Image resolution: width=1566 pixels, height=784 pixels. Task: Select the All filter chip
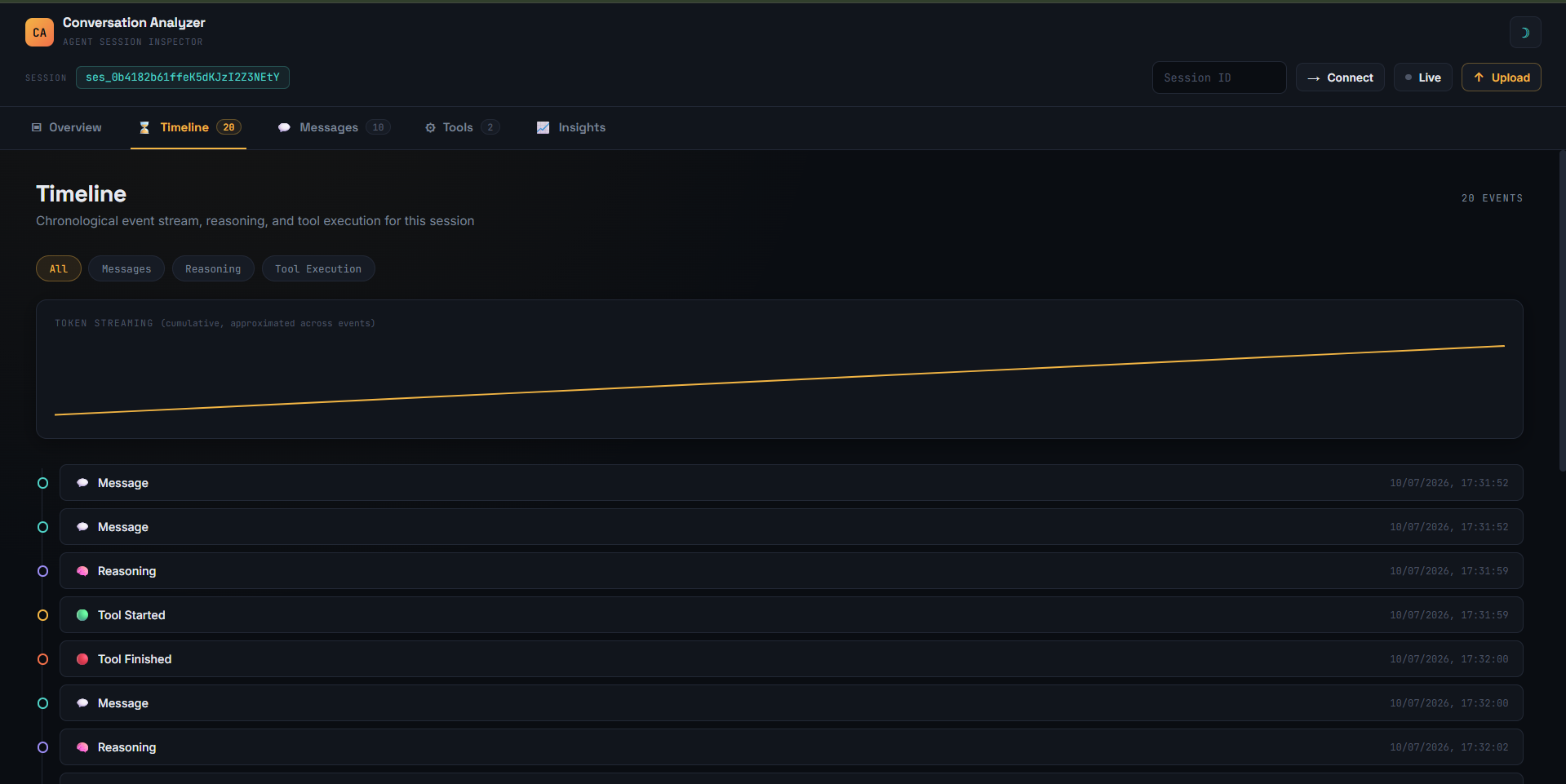click(x=59, y=268)
